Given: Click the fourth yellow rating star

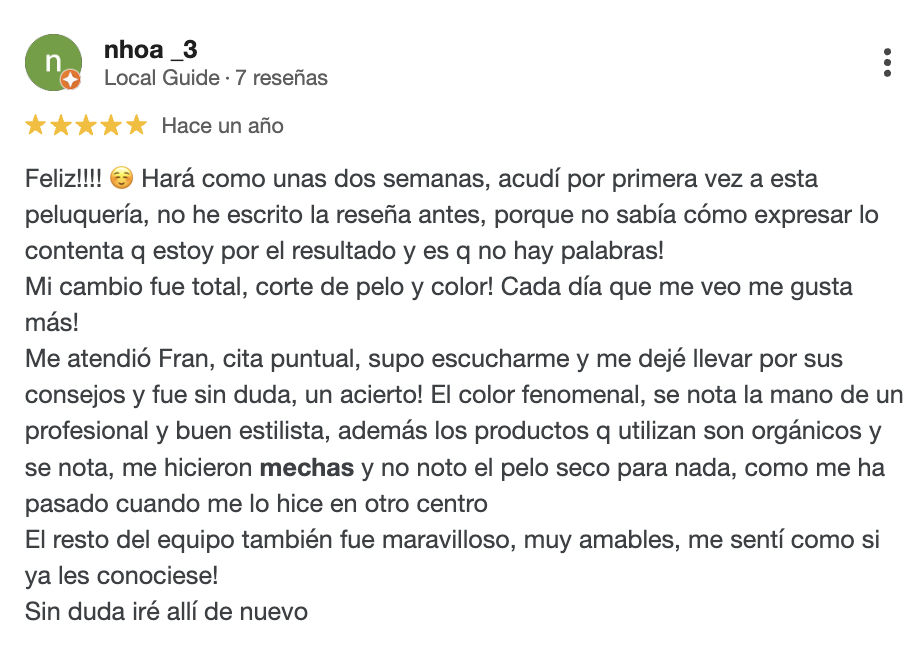Looking at the screenshot, I should coord(110,126).
